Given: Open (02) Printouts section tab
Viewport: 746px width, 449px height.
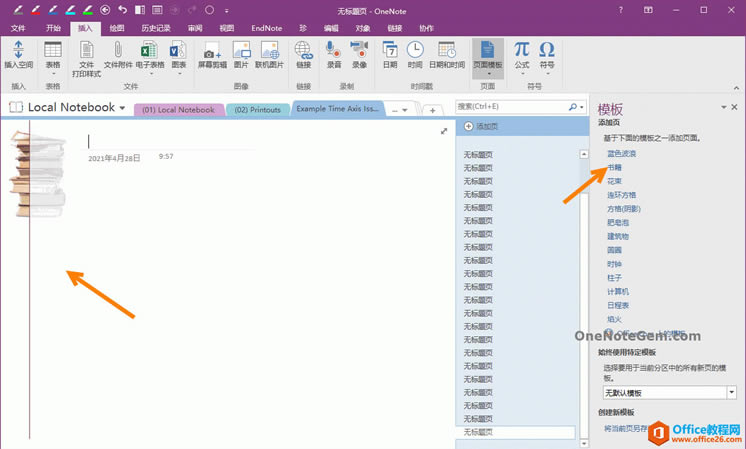Looking at the screenshot, I should tap(257, 110).
